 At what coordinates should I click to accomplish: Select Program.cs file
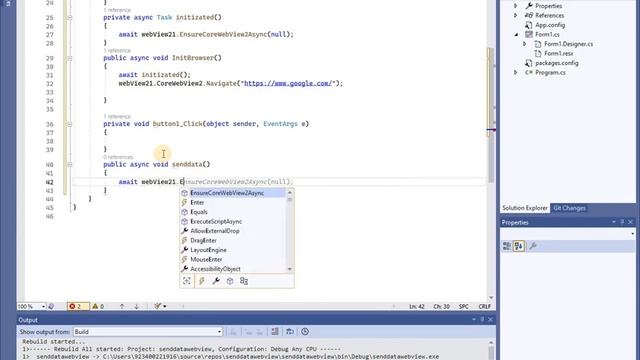(550, 73)
